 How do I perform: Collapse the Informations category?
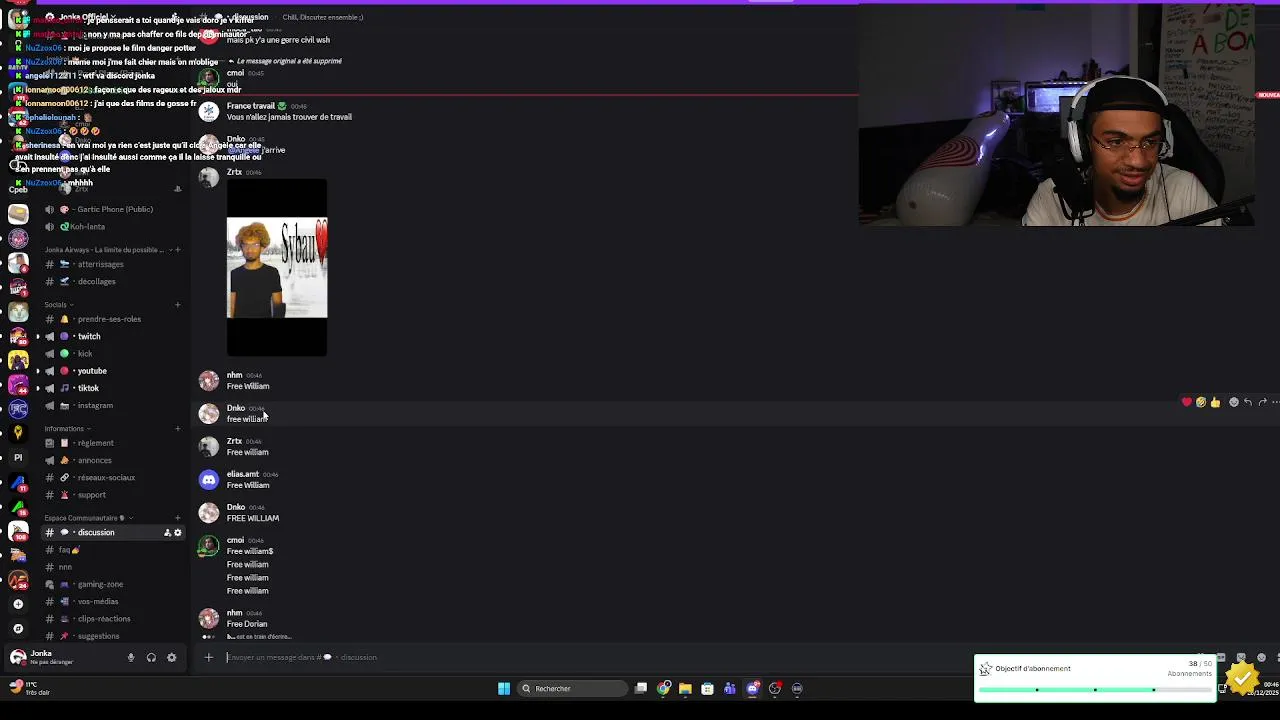pos(68,429)
